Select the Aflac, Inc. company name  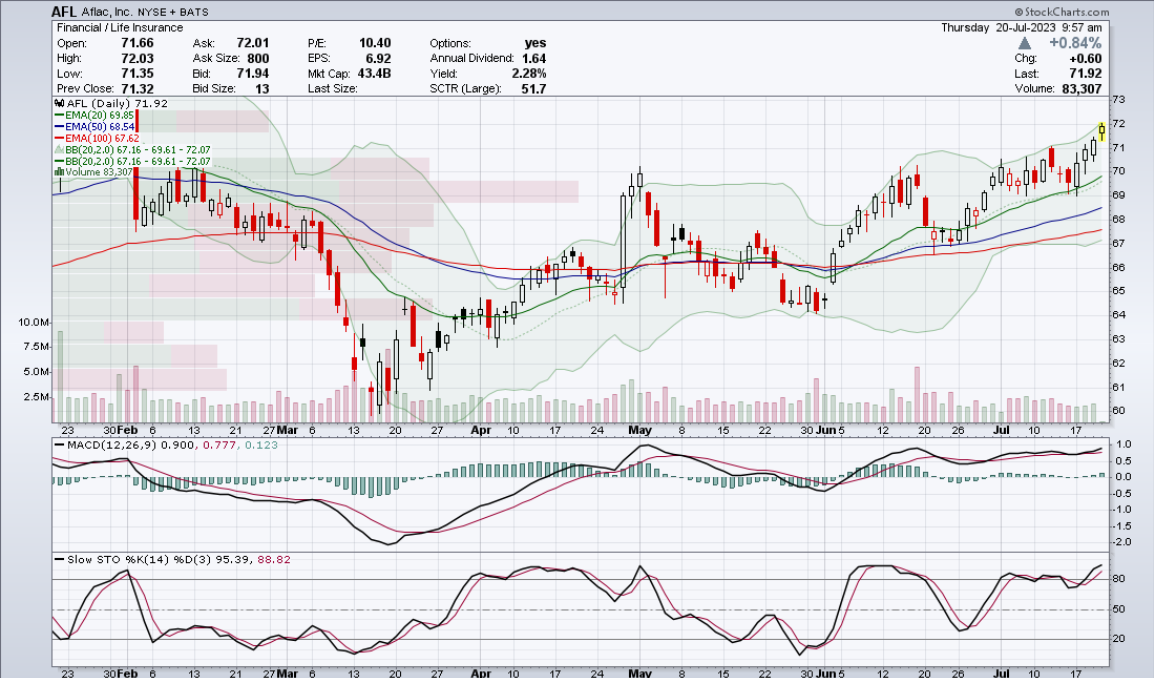pos(107,12)
